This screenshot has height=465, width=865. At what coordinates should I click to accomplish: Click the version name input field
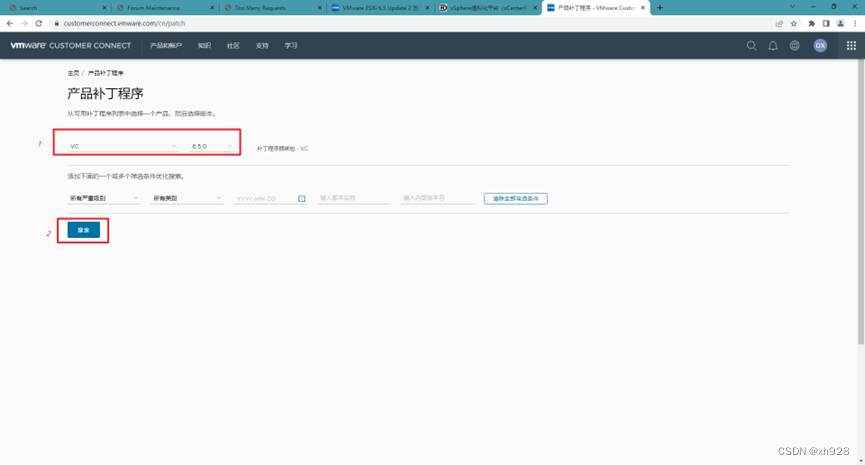(x=354, y=198)
